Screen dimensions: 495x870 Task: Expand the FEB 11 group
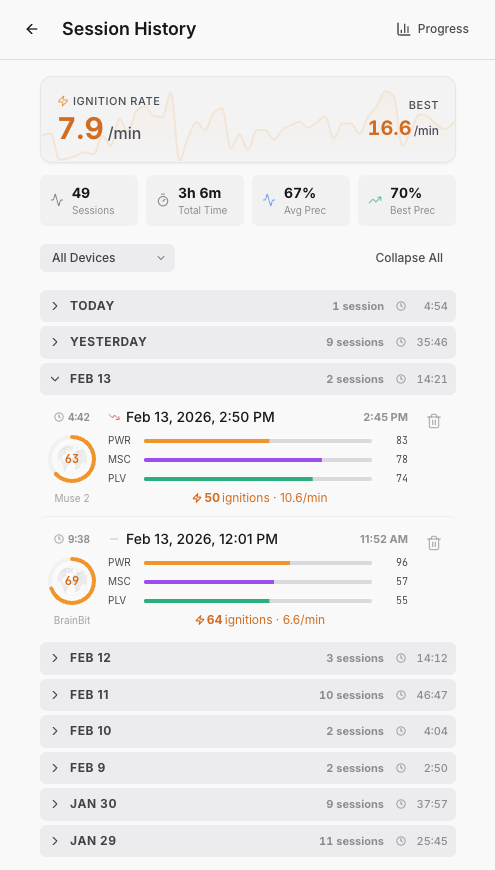(248, 695)
